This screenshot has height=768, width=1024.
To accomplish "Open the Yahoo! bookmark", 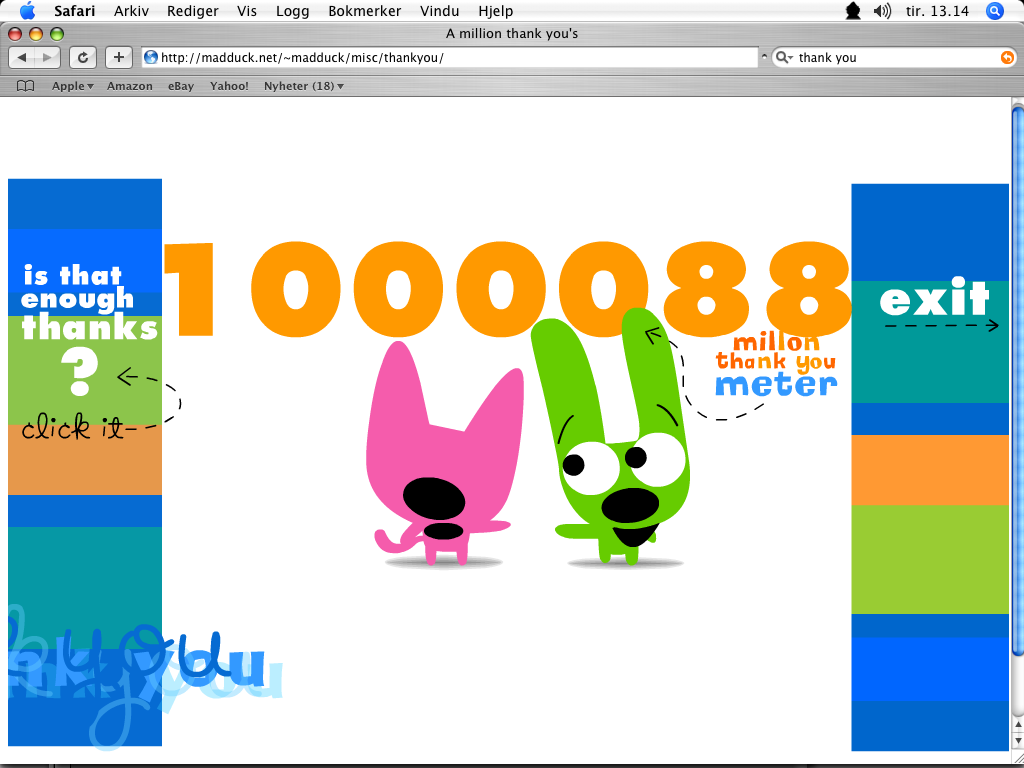I will [229, 86].
